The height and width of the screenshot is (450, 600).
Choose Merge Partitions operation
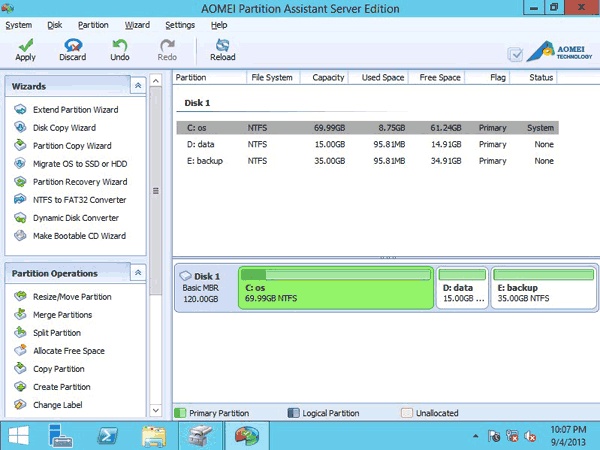point(62,315)
